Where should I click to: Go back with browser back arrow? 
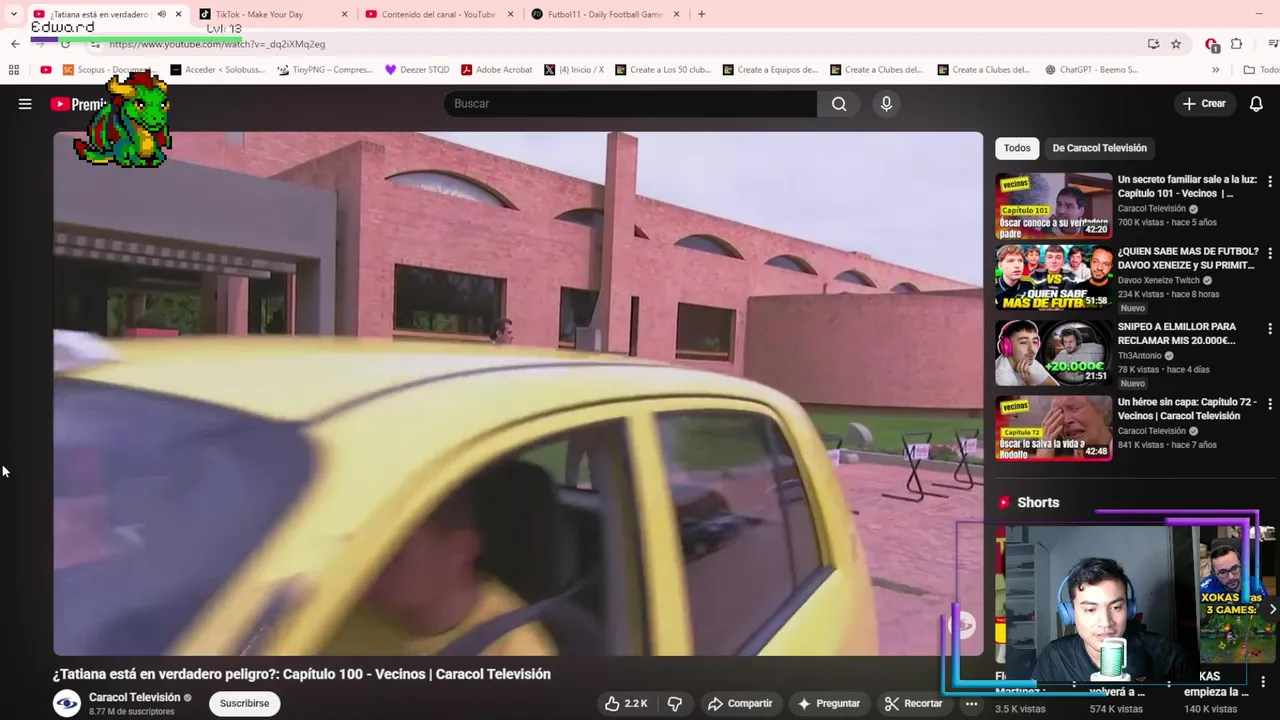[x=15, y=44]
